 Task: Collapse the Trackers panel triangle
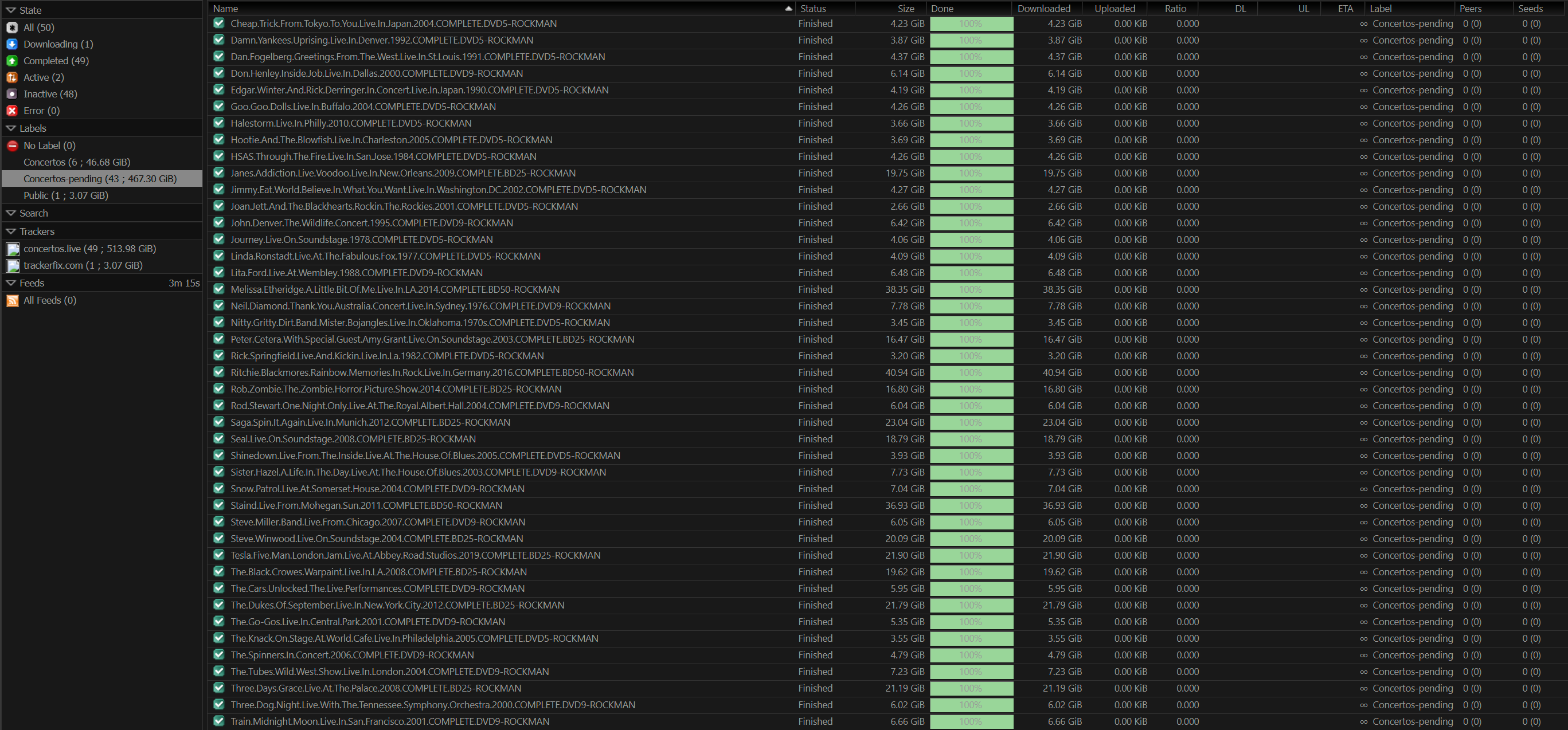click(10, 231)
